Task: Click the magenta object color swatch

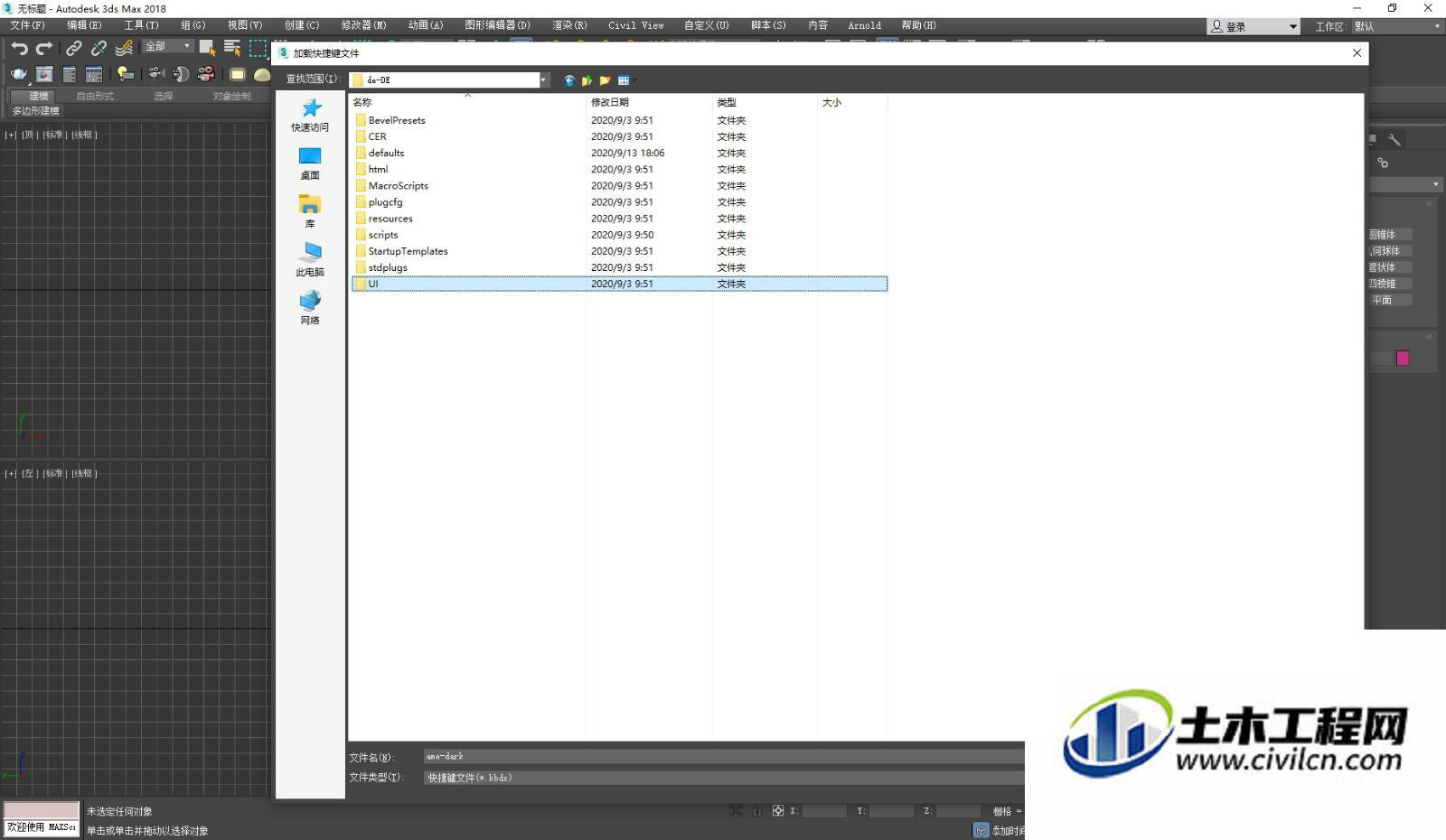Action: click(x=1403, y=358)
